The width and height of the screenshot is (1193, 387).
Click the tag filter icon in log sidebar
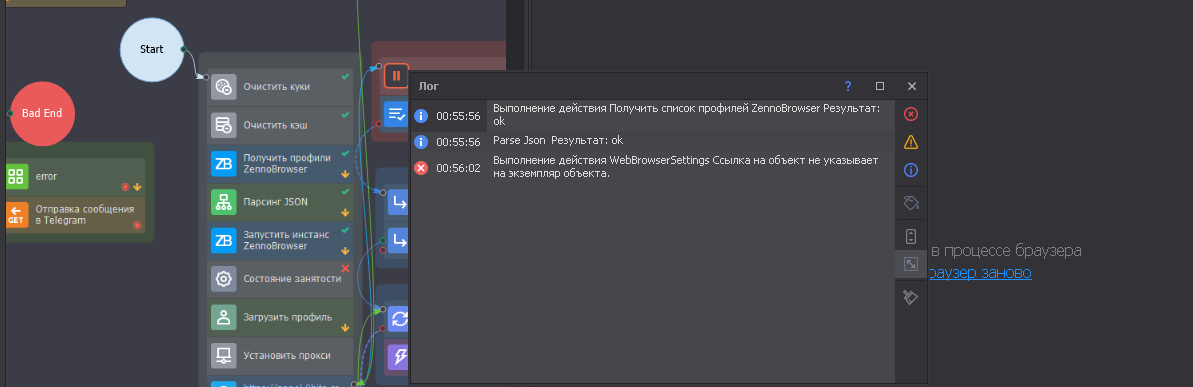pyautogui.click(x=911, y=202)
